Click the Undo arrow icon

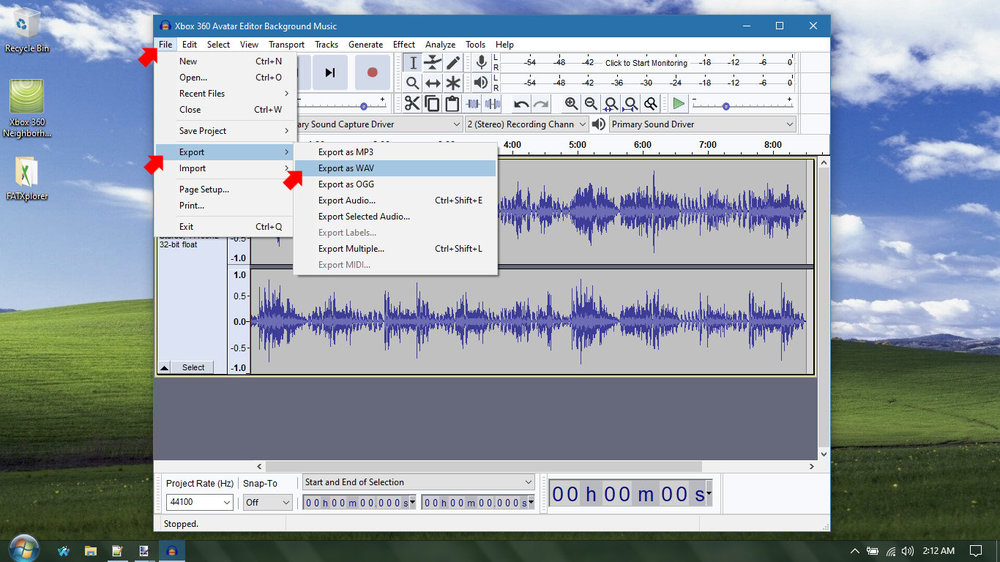tap(521, 103)
